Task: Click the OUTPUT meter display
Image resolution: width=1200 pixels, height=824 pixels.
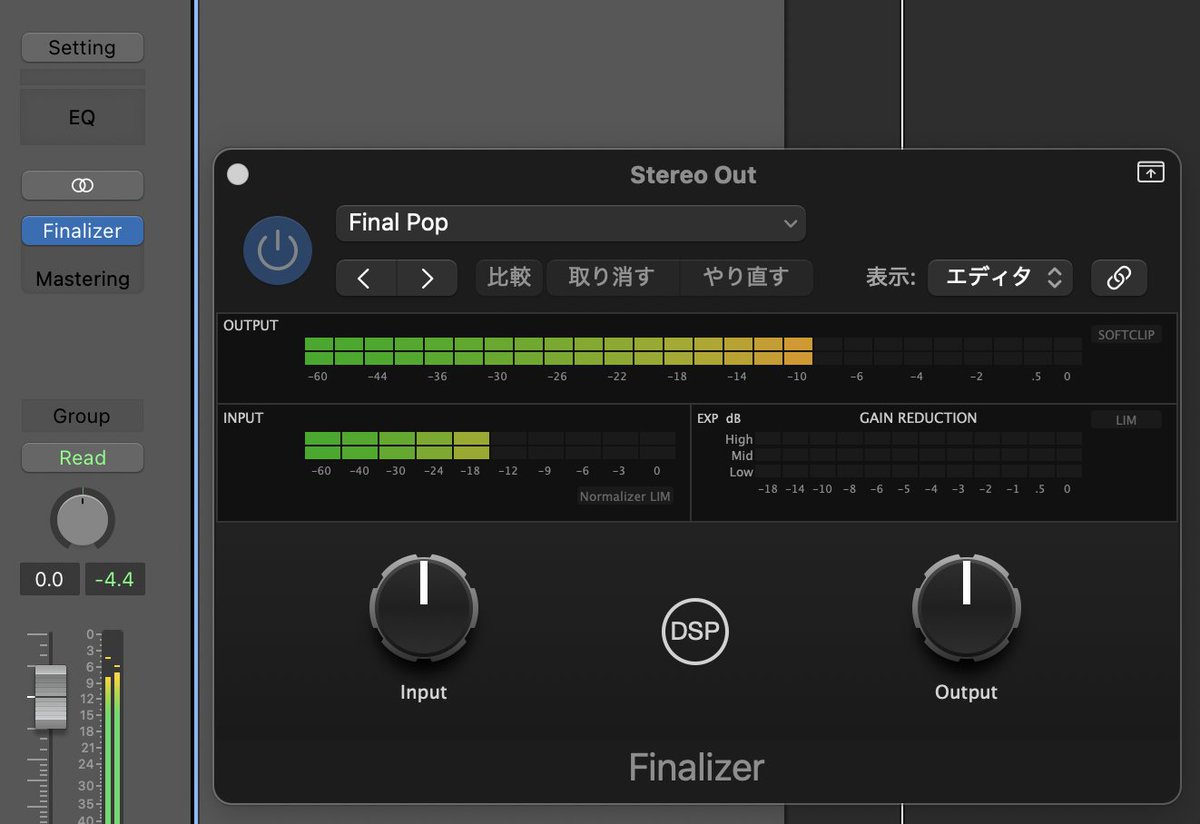Action: pos(692,351)
